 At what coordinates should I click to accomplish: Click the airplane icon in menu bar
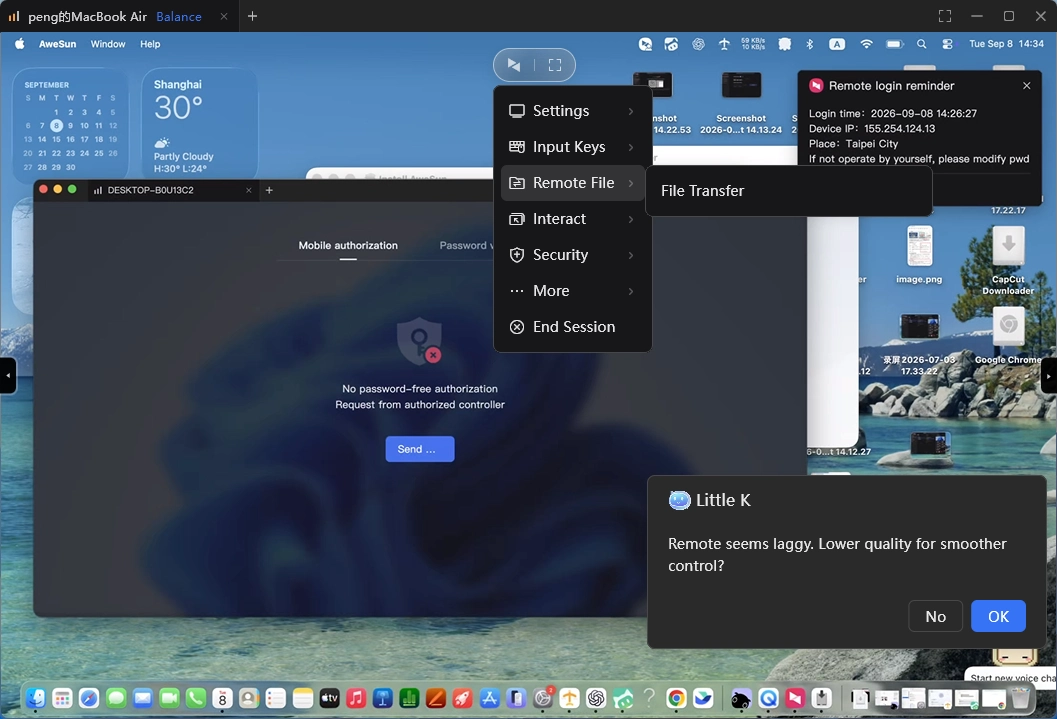[724, 44]
